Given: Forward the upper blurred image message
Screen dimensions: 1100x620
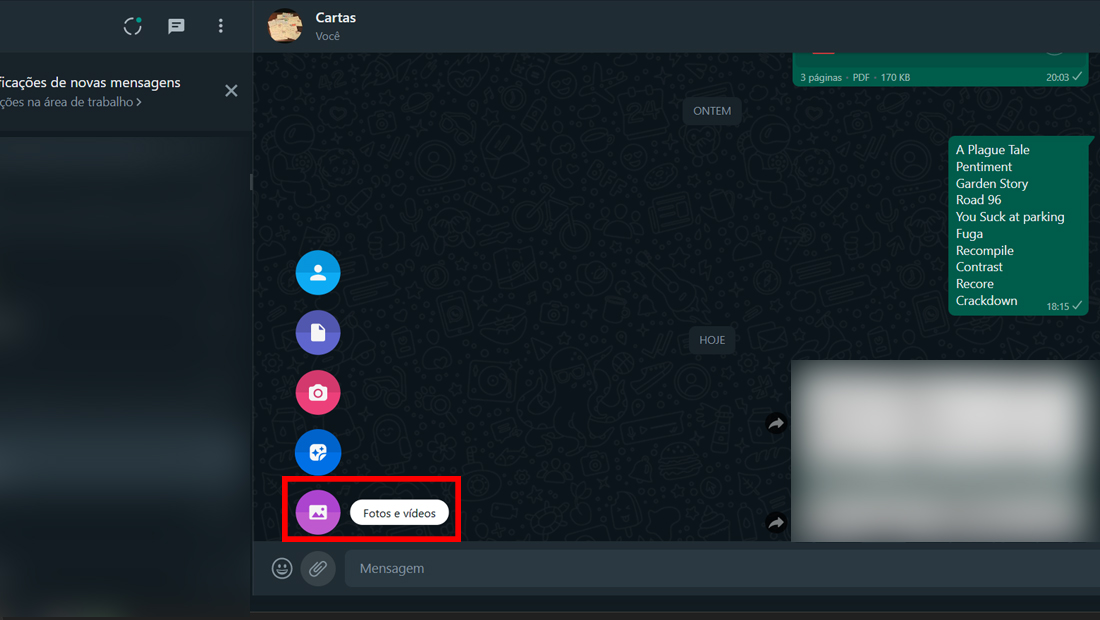Looking at the screenshot, I should [x=776, y=423].
